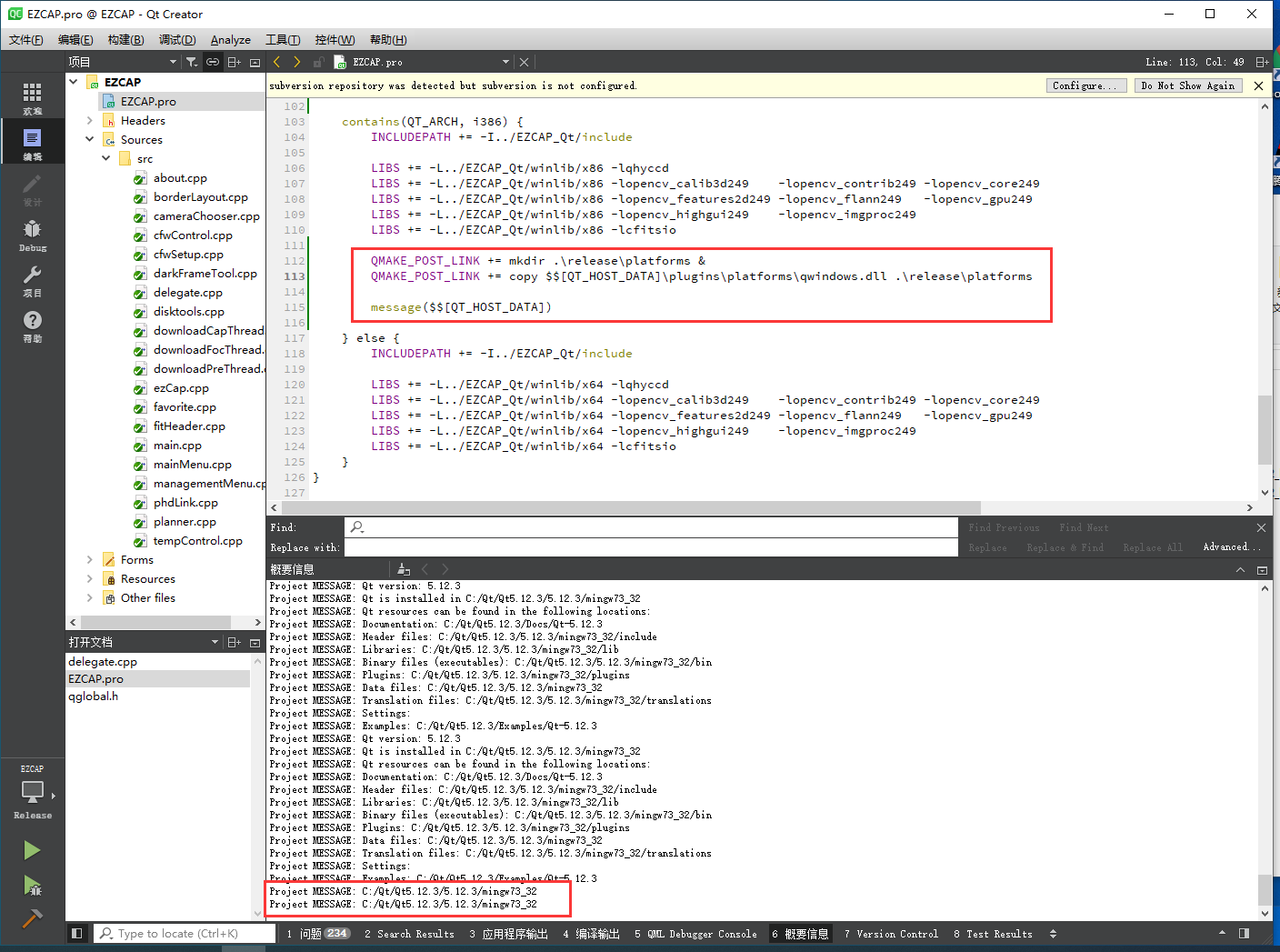Go to next item in messages pane
1280x952 pixels.
pos(445,569)
